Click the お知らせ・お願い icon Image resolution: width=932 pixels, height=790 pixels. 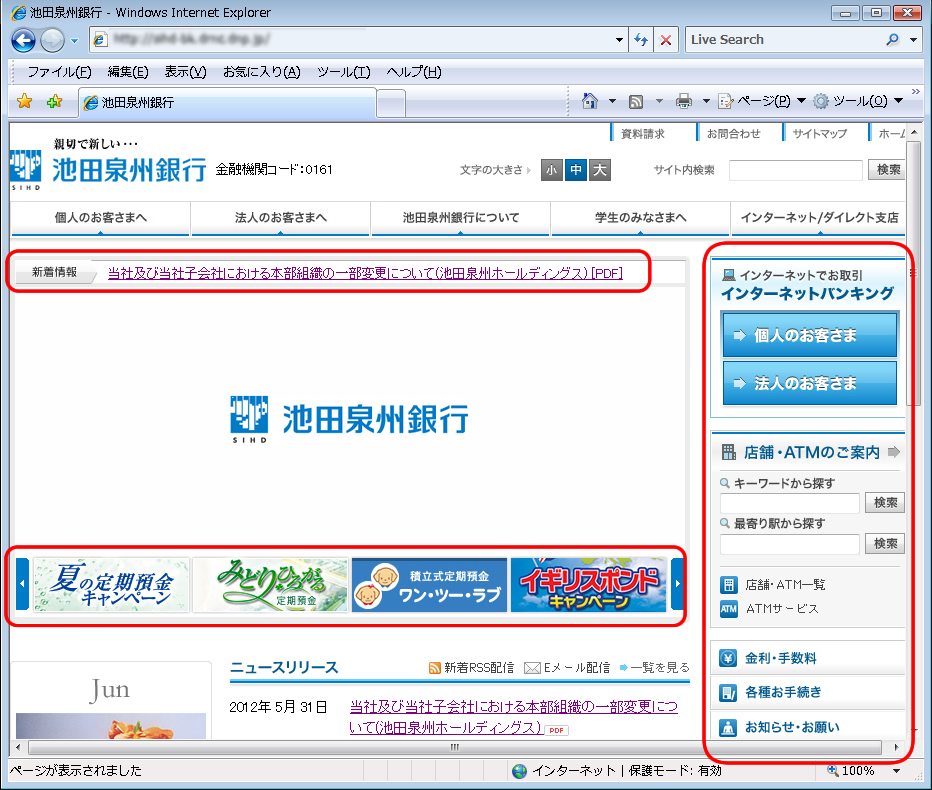pos(728,727)
